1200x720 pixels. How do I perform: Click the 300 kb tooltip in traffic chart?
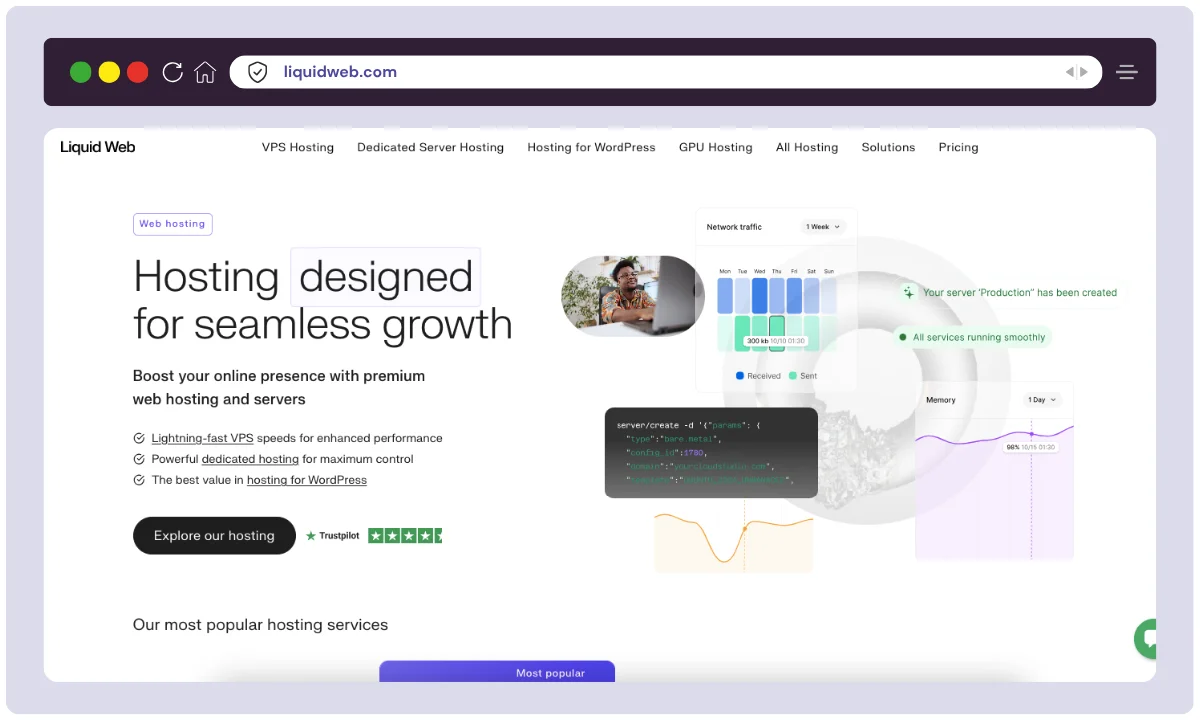coord(774,342)
